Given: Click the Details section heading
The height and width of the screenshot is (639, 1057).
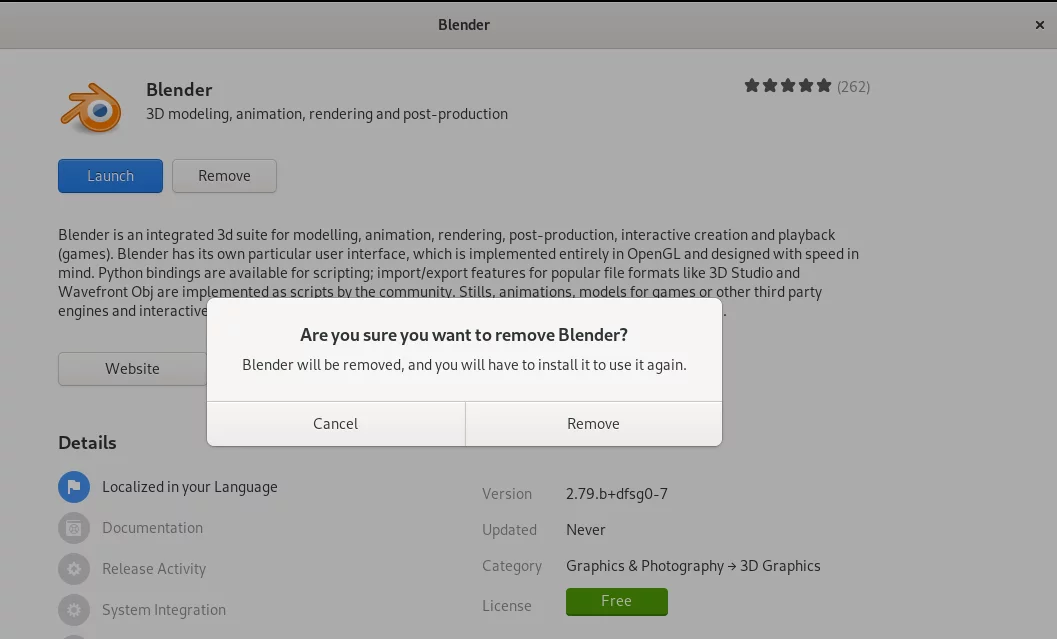Looking at the screenshot, I should click(87, 443).
